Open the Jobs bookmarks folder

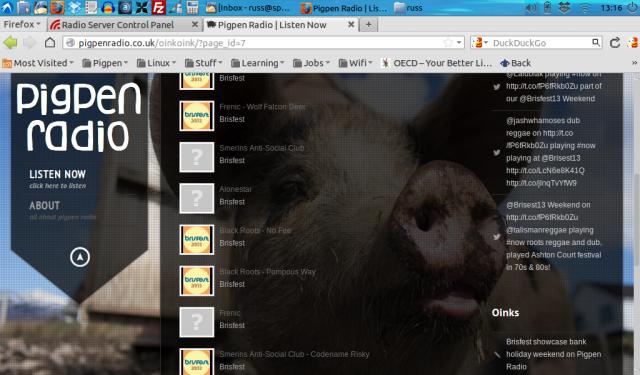(311, 63)
